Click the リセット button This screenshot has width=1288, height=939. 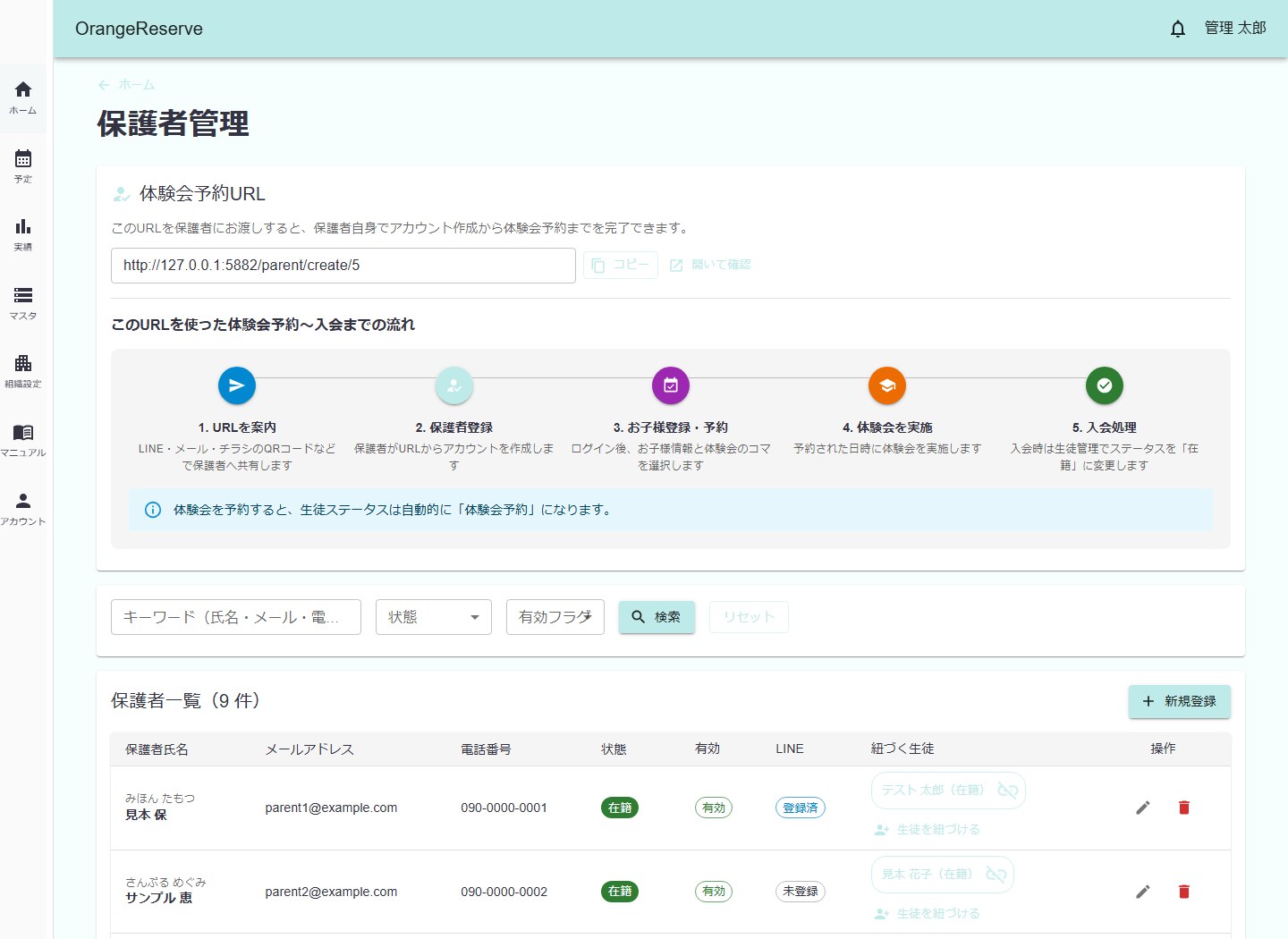tap(749, 617)
